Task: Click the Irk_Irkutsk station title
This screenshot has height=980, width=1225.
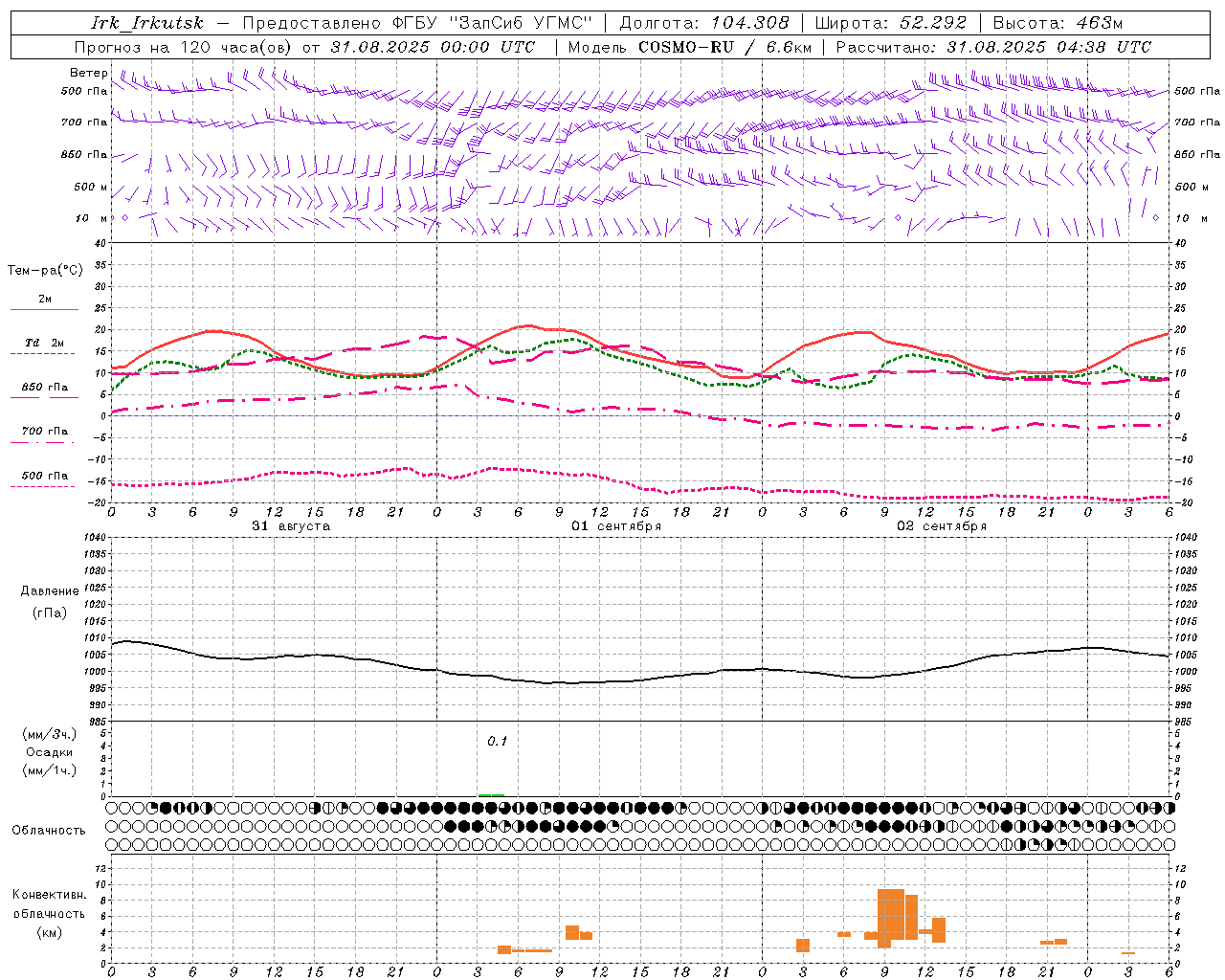Action: pyautogui.click(x=147, y=23)
